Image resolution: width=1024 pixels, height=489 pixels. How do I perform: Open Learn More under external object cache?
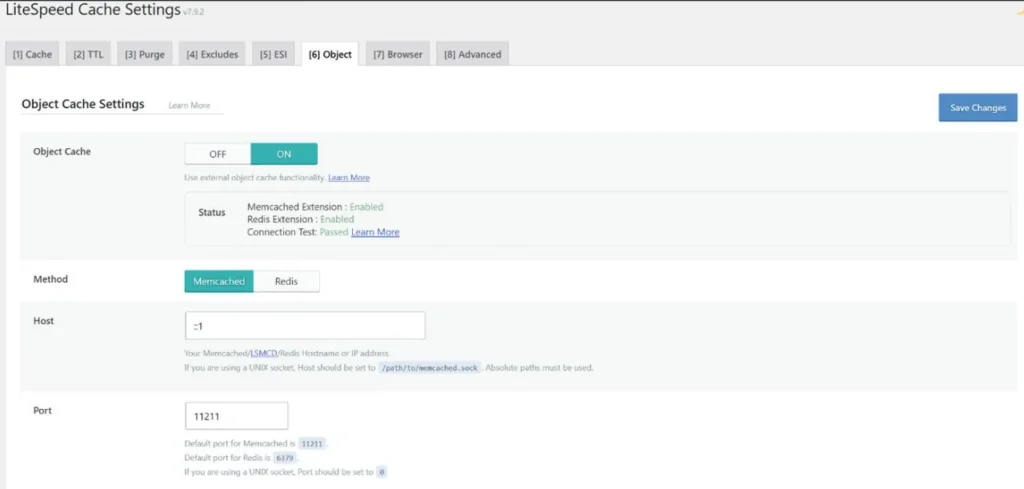pyautogui.click(x=349, y=178)
